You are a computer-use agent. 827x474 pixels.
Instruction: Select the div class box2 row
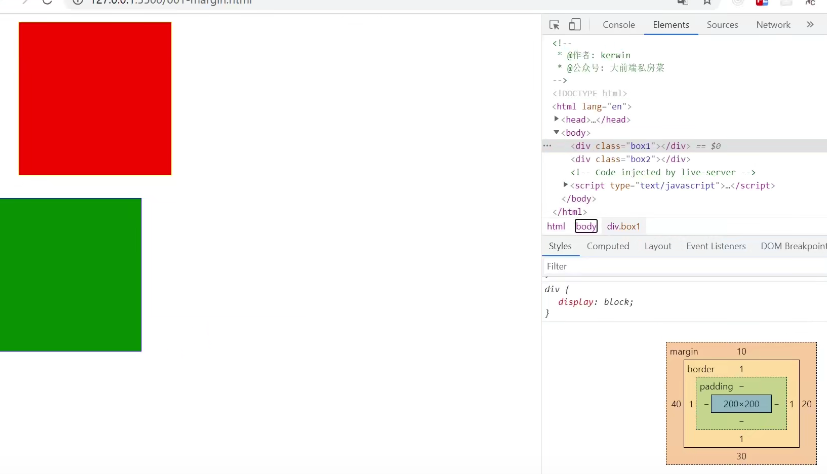(685, 159)
